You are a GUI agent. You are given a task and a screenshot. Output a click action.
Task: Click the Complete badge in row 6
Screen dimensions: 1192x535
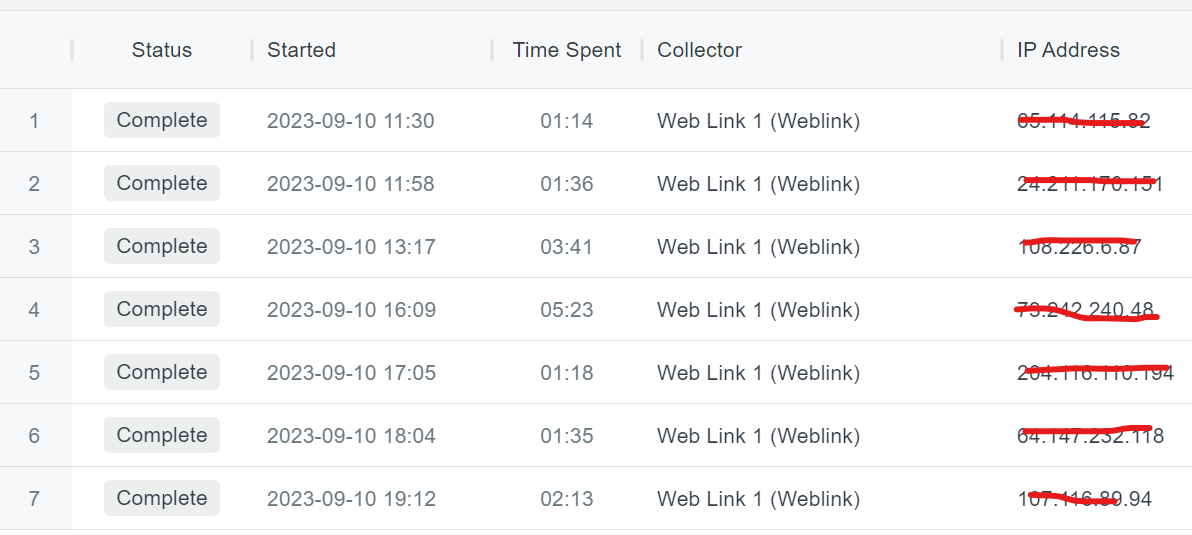[x=161, y=435]
